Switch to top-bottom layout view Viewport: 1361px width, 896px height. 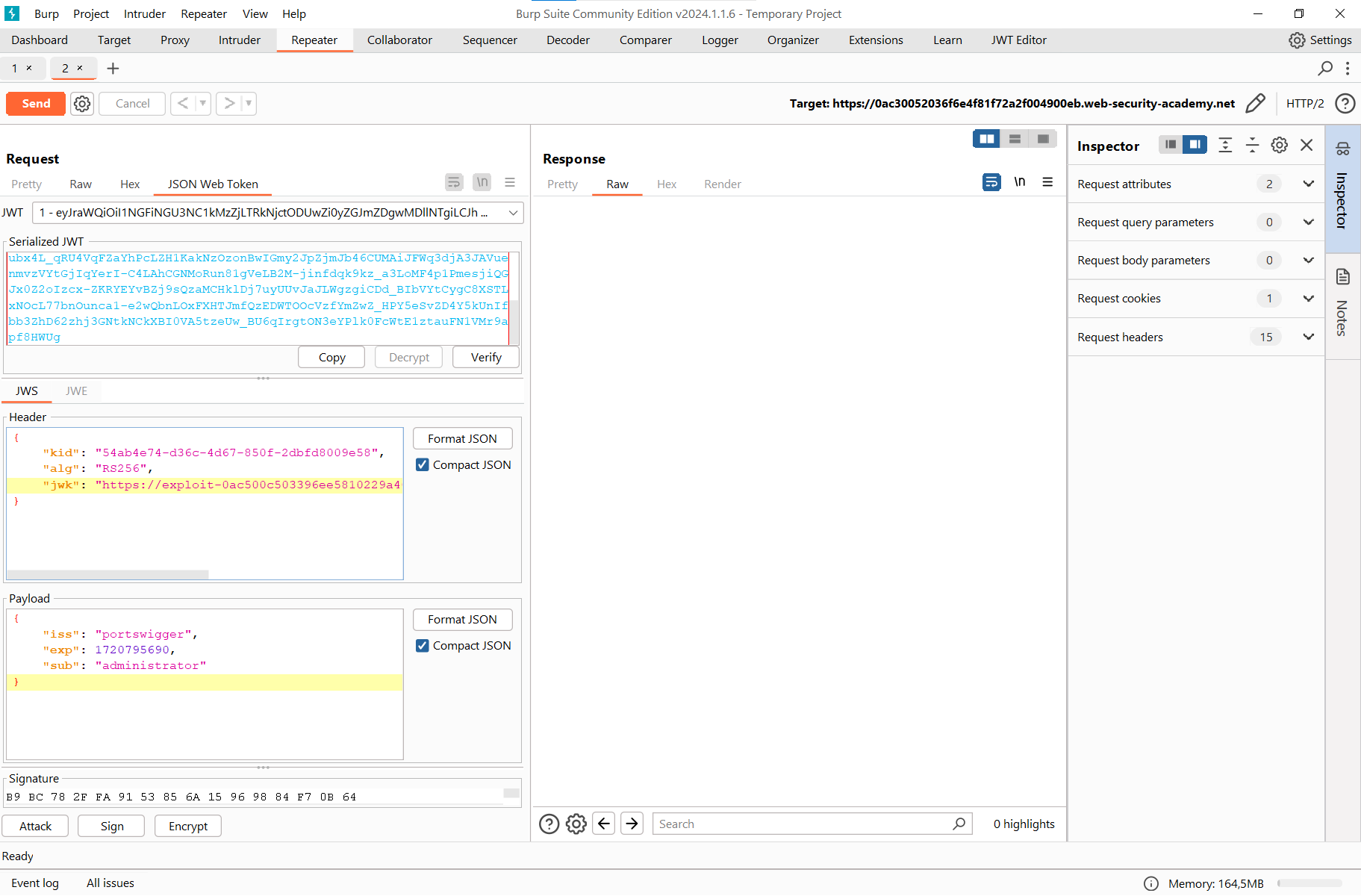pyautogui.click(x=1015, y=139)
